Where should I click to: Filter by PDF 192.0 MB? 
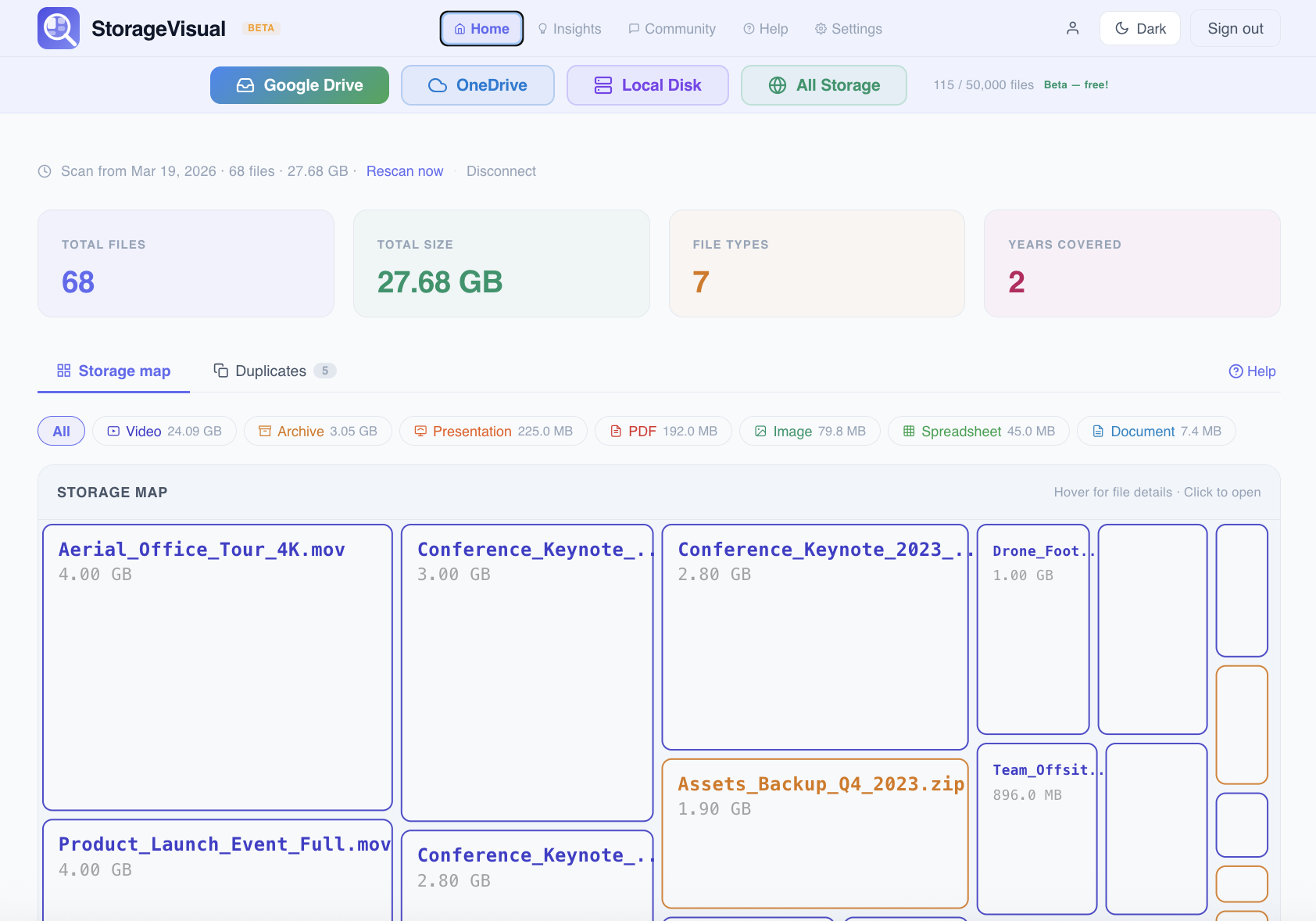(x=663, y=432)
